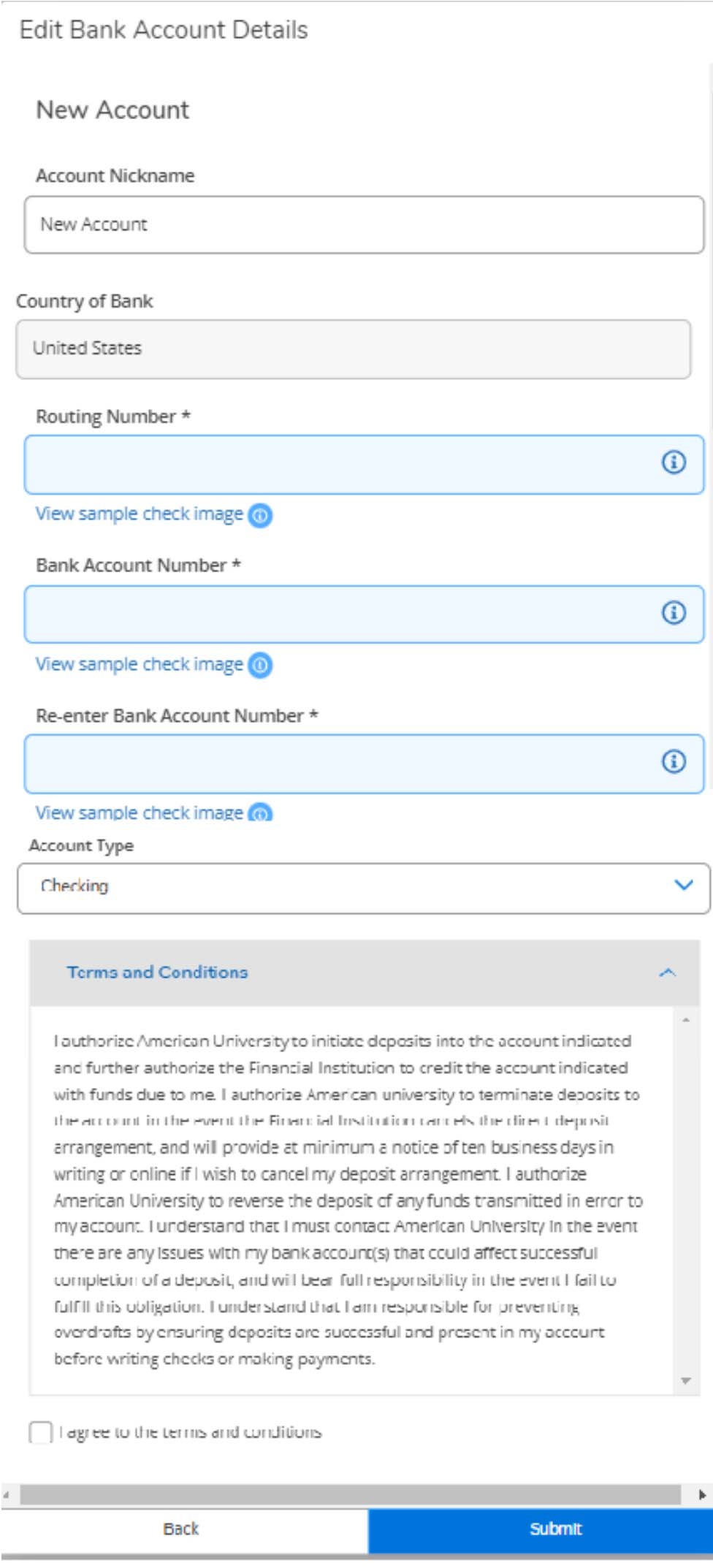This screenshot has width=713, height=1568.
Task: Click the horizontal scrollbar left arrow
Action: pos(7,1495)
